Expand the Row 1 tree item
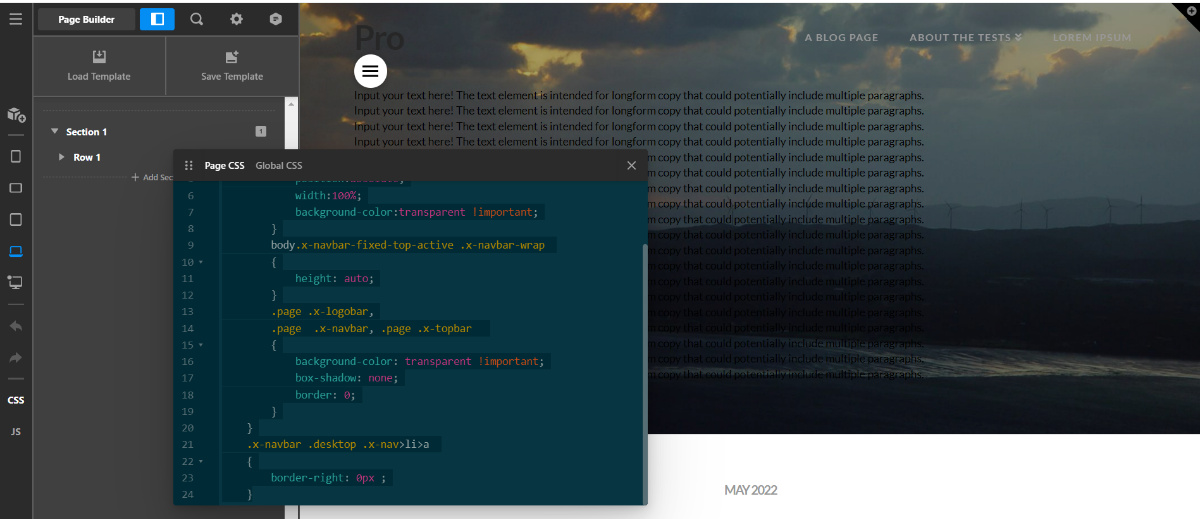The image size is (1200, 519). 62,157
